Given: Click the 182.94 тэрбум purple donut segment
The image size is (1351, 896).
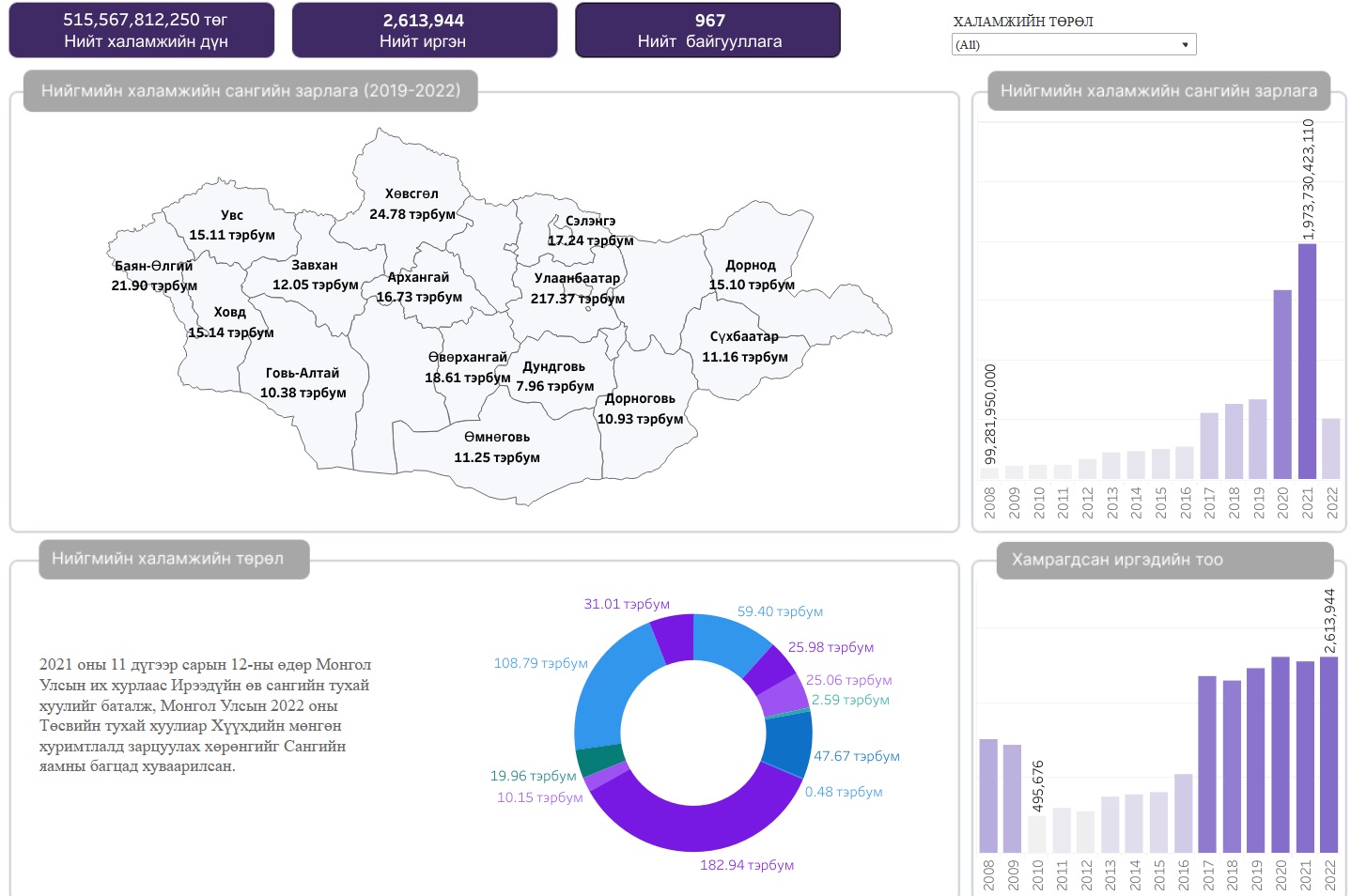Looking at the screenshot, I should (693, 825).
